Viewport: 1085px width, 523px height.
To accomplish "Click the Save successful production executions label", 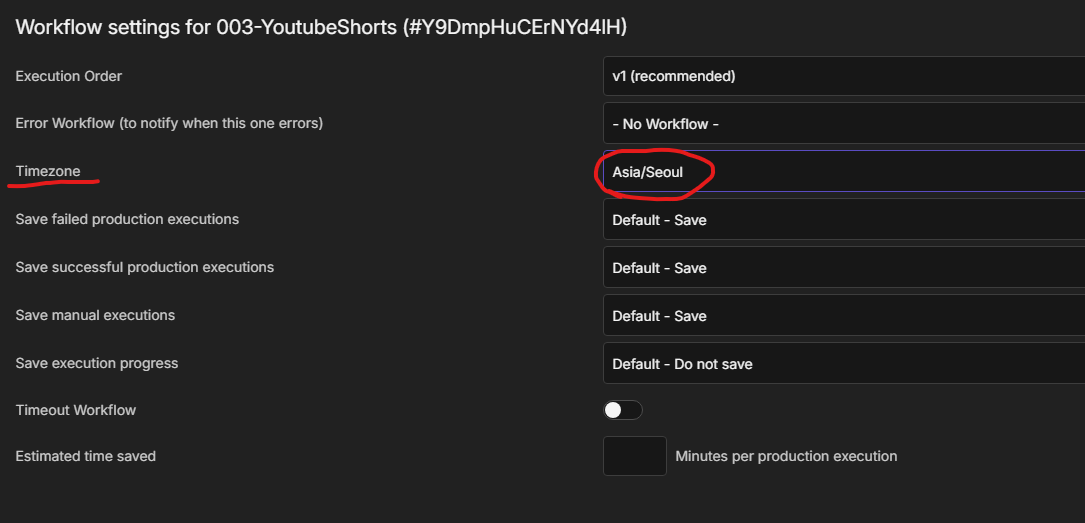I will [x=145, y=267].
